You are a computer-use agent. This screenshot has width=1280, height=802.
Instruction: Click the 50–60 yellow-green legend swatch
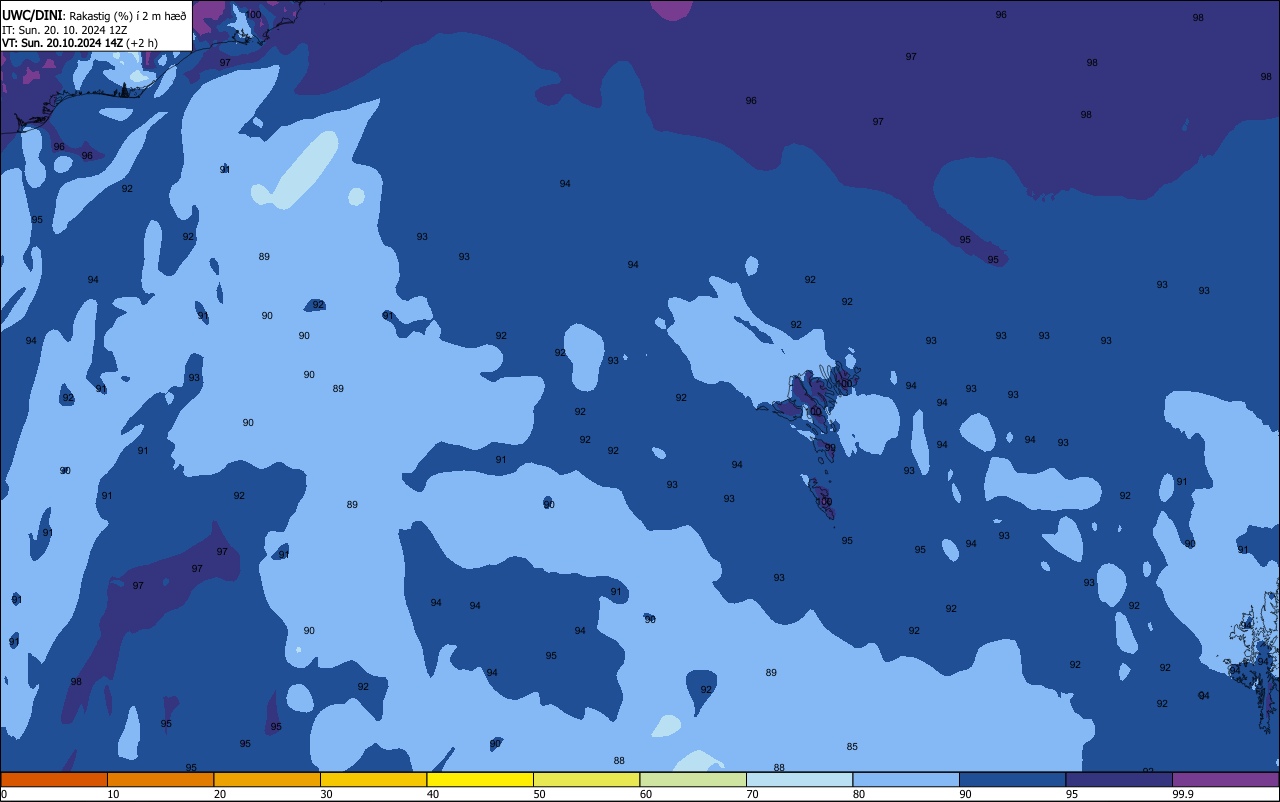pyautogui.click(x=586, y=779)
